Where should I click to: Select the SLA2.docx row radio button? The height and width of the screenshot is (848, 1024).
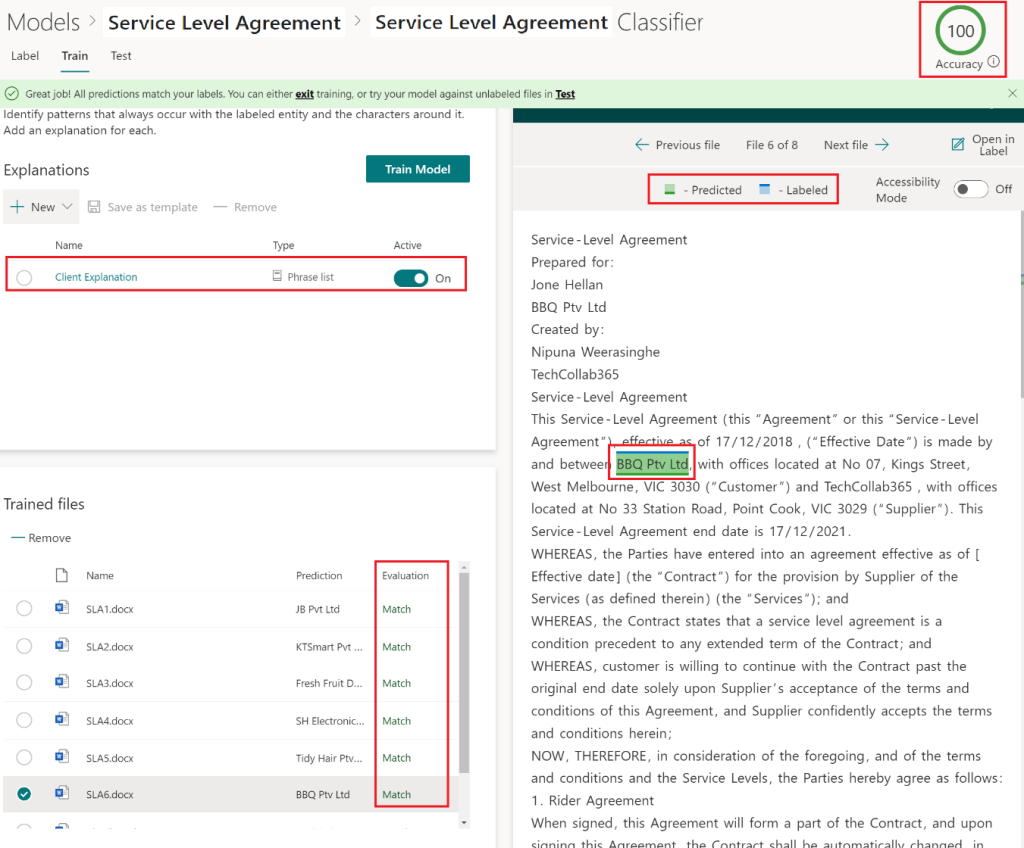click(x=24, y=646)
